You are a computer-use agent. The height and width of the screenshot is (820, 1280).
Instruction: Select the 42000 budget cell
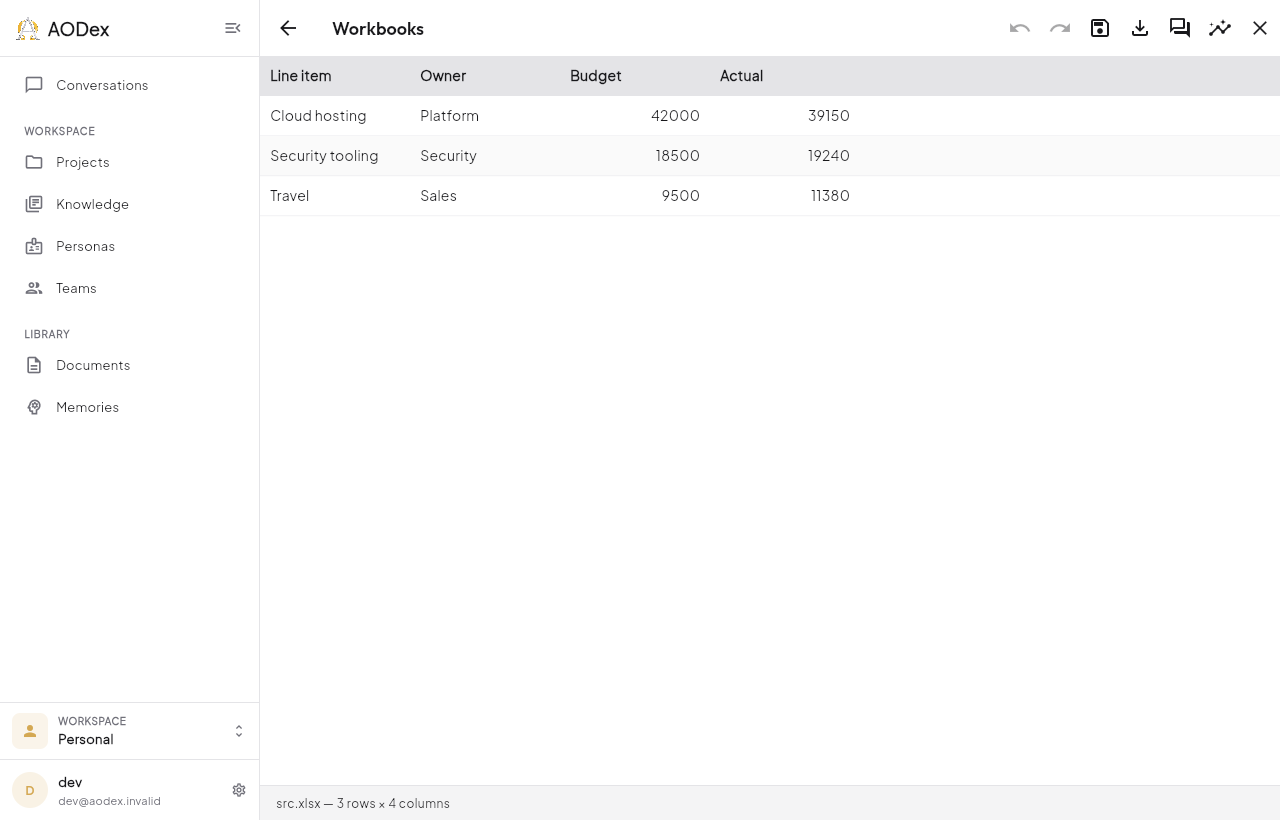(x=635, y=116)
